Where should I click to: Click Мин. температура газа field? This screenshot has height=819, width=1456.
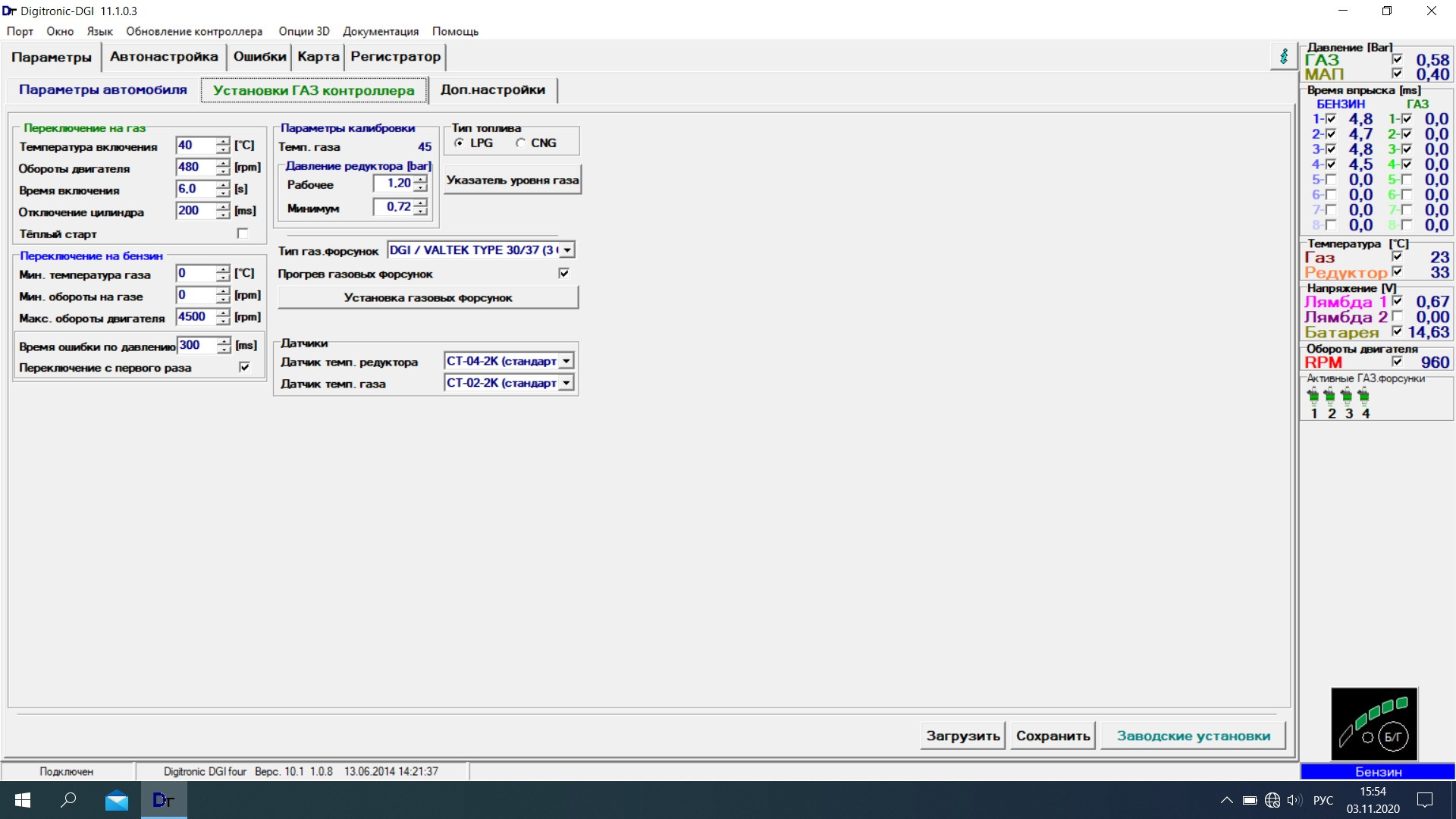click(x=196, y=273)
